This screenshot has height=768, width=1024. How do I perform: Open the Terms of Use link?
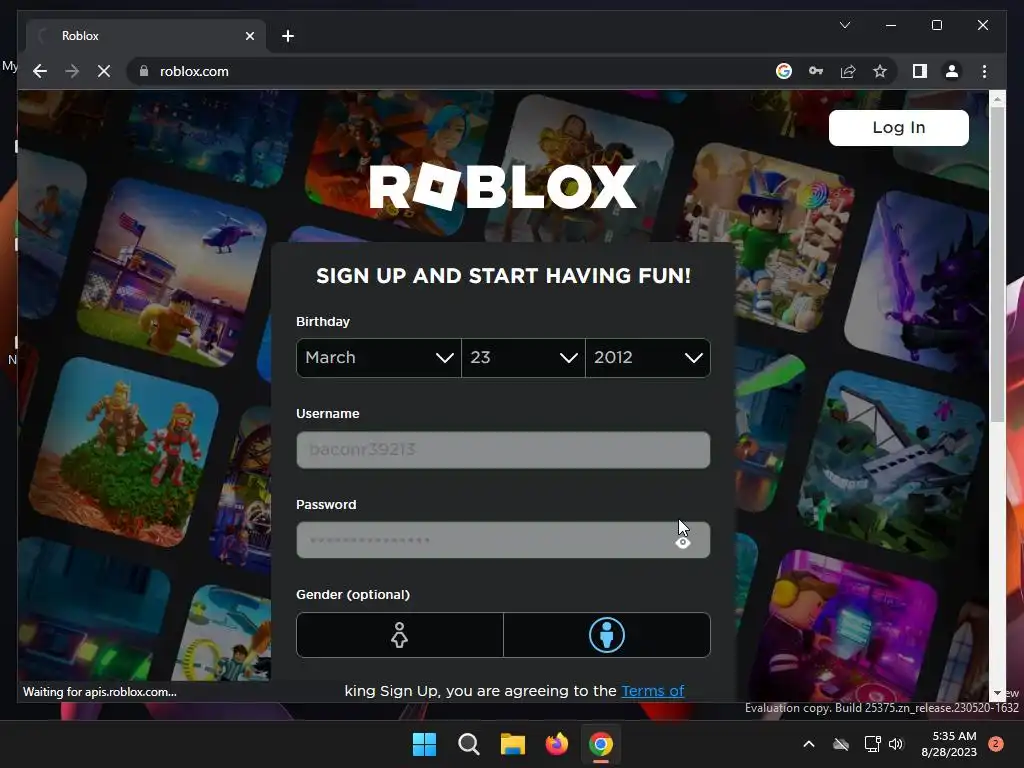click(x=652, y=691)
